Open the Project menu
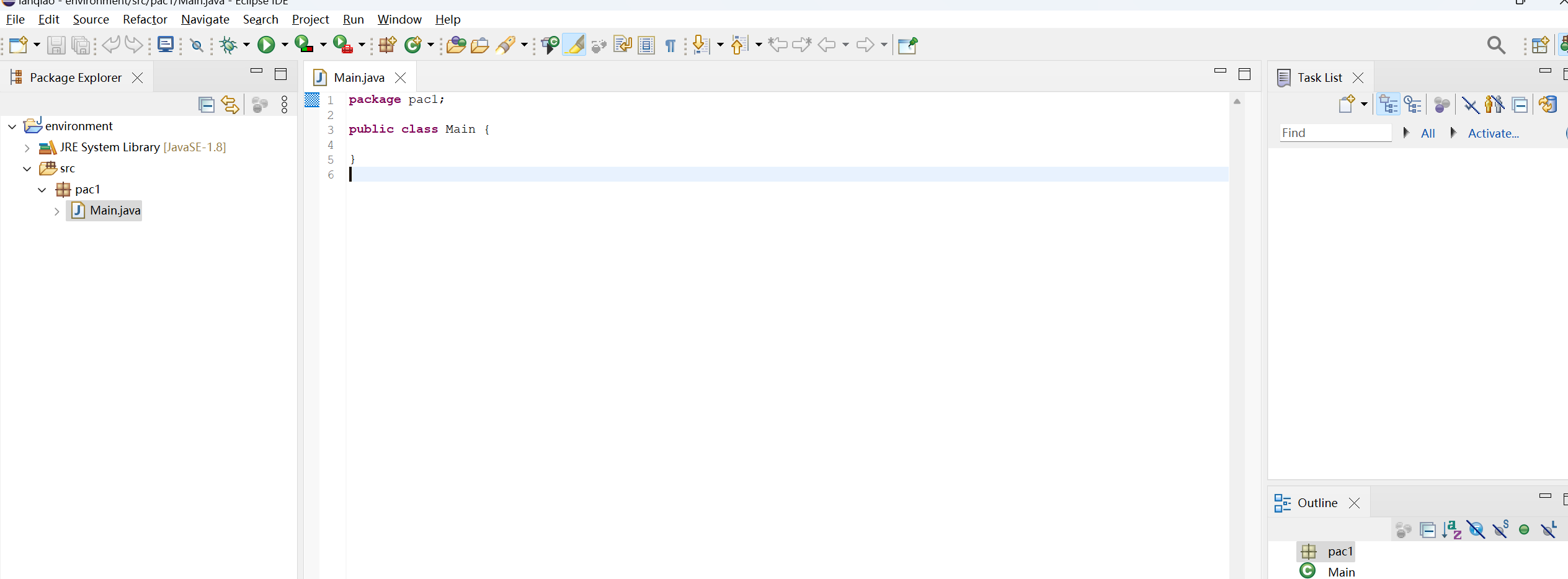This screenshot has width=1568, height=579. (310, 19)
